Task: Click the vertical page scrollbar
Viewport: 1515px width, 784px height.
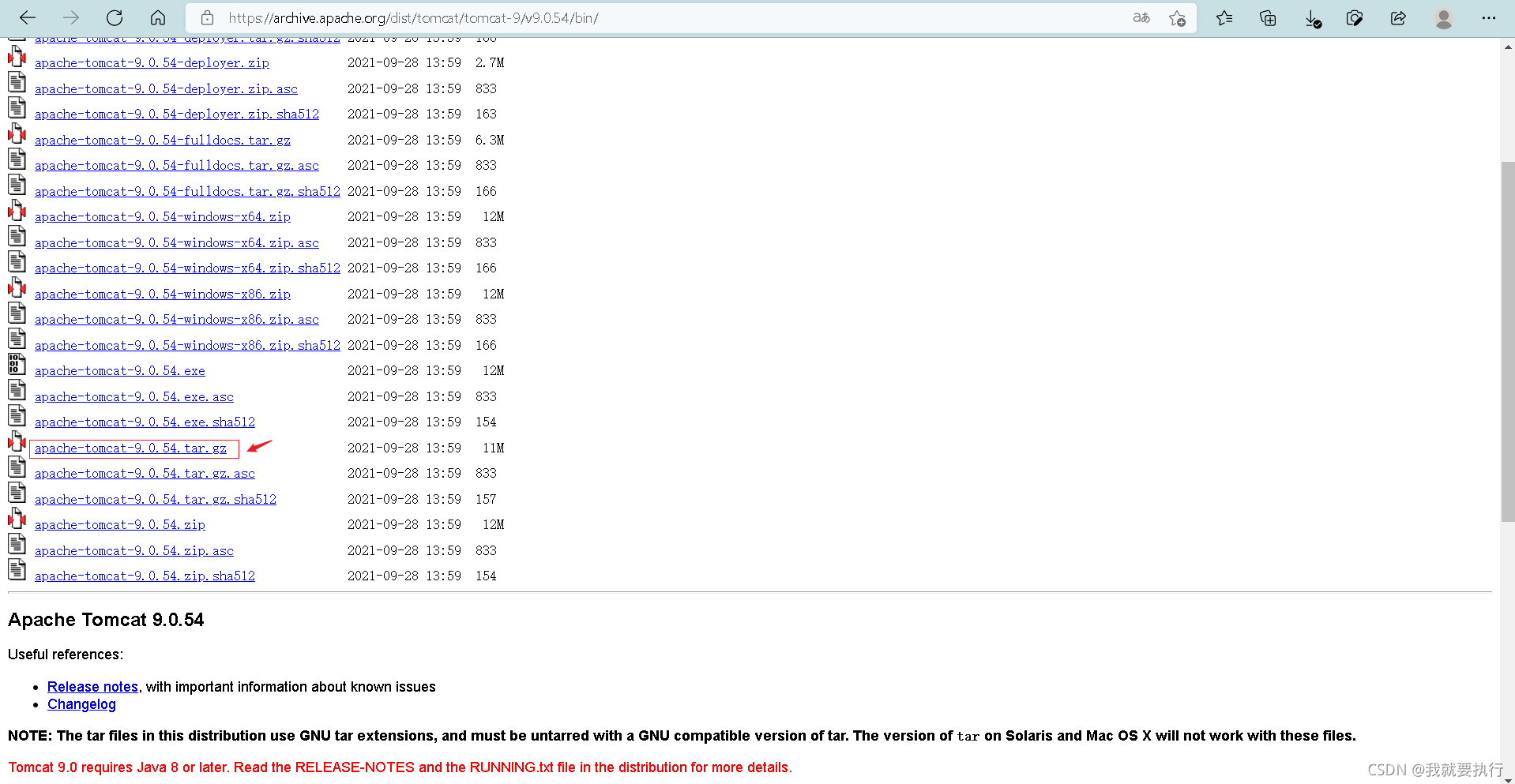Action: pyautogui.click(x=1507, y=339)
